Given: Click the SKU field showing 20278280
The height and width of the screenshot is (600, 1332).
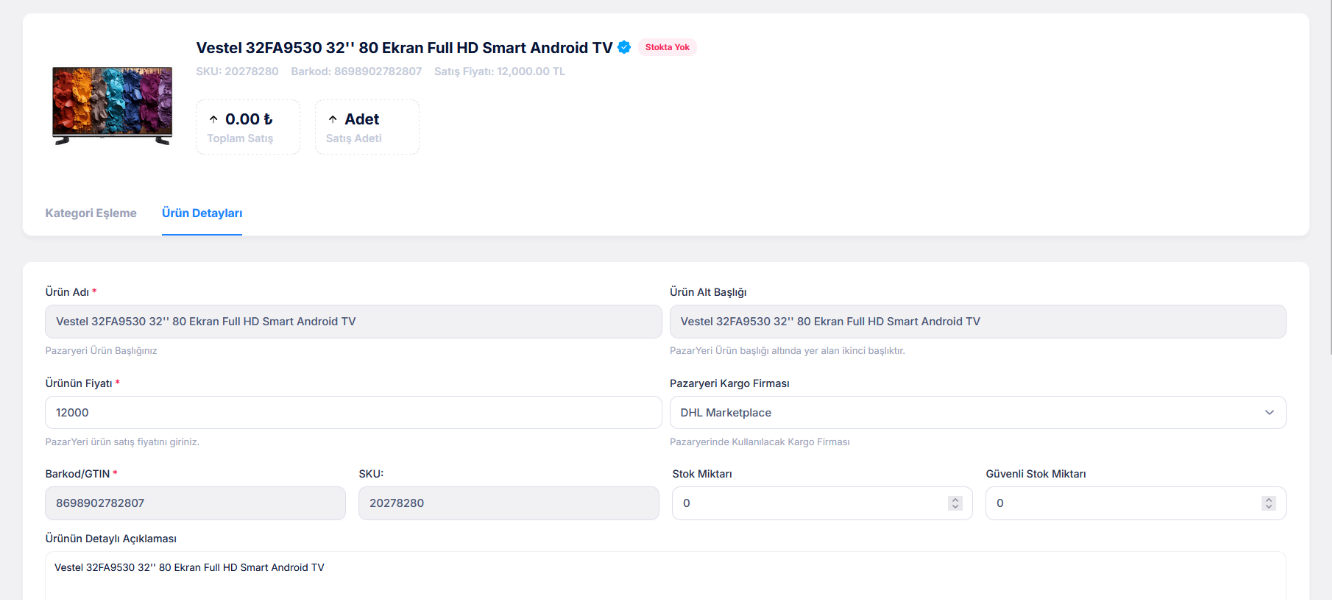Looking at the screenshot, I should coord(508,503).
